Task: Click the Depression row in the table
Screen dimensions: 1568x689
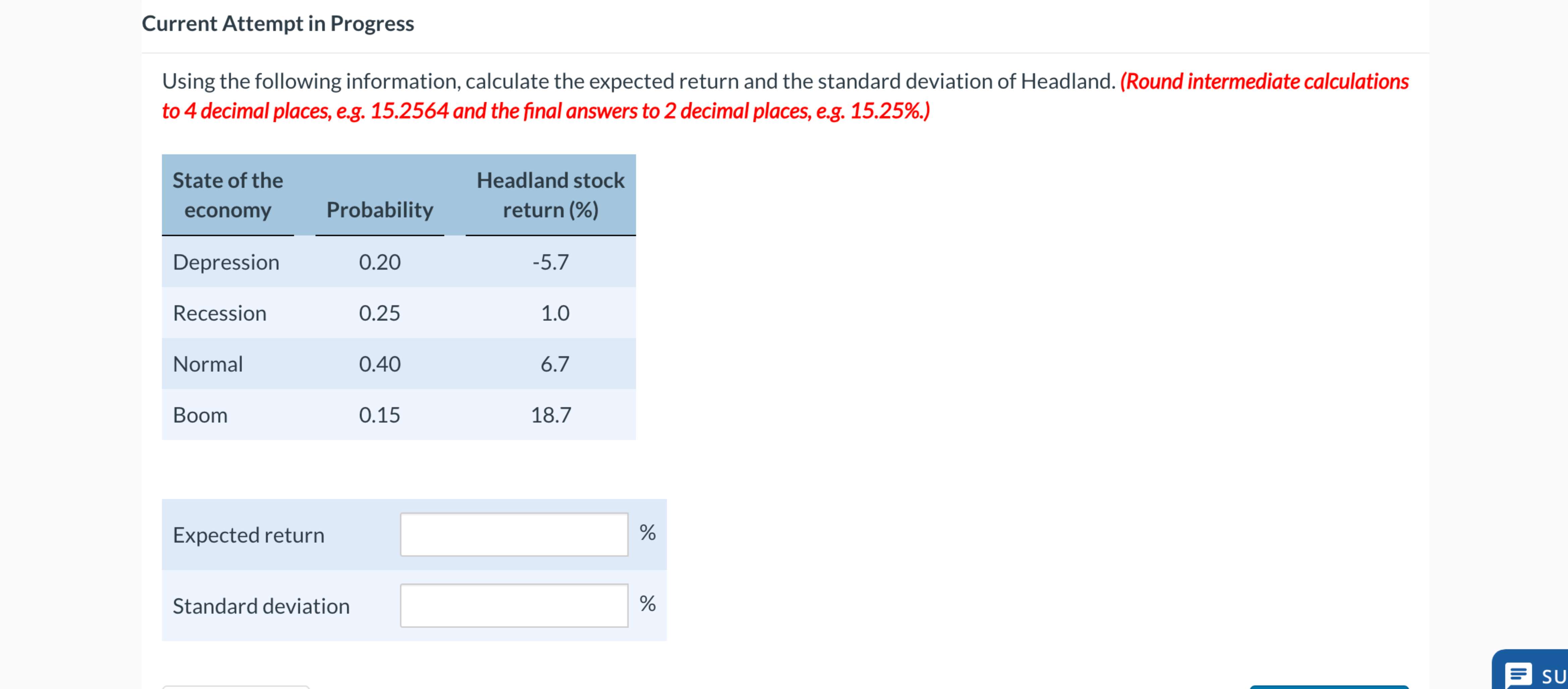Action: tap(225, 262)
